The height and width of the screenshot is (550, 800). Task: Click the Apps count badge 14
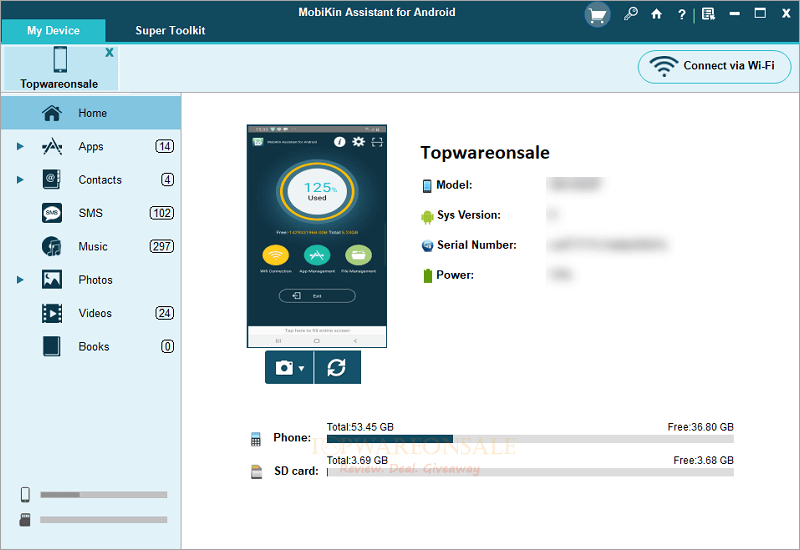coord(164,146)
